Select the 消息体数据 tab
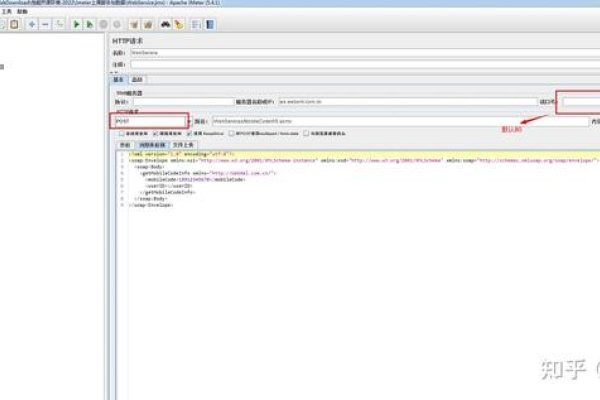Image resolution: width=600 pixels, height=400 pixels. click(152, 145)
